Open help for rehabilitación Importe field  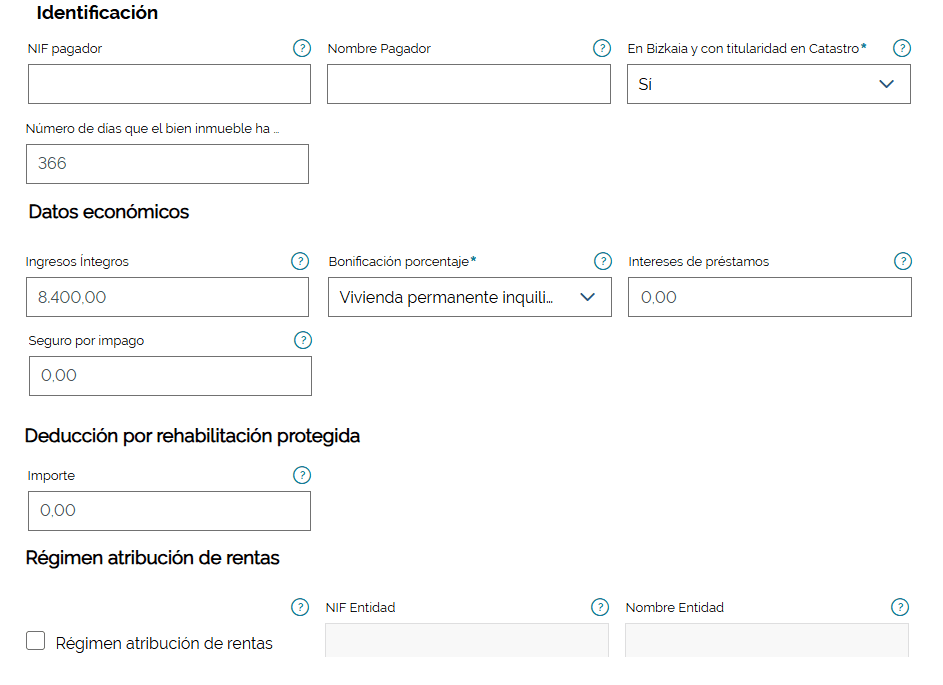302,475
